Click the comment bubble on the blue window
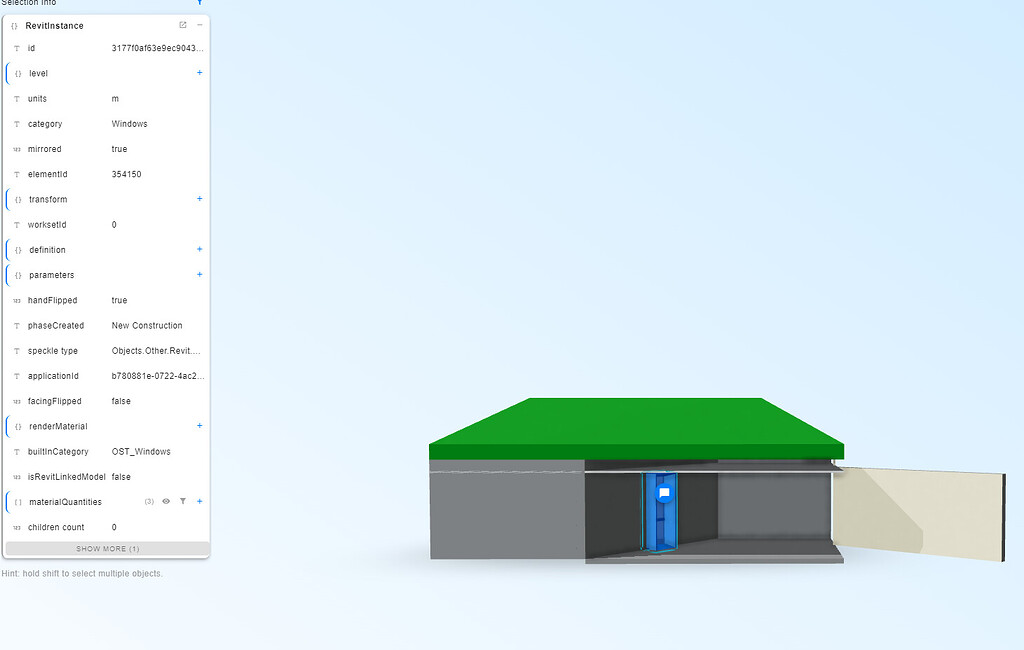Image resolution: width=1024 pixels, height=650 pixels. pos(664,493)
